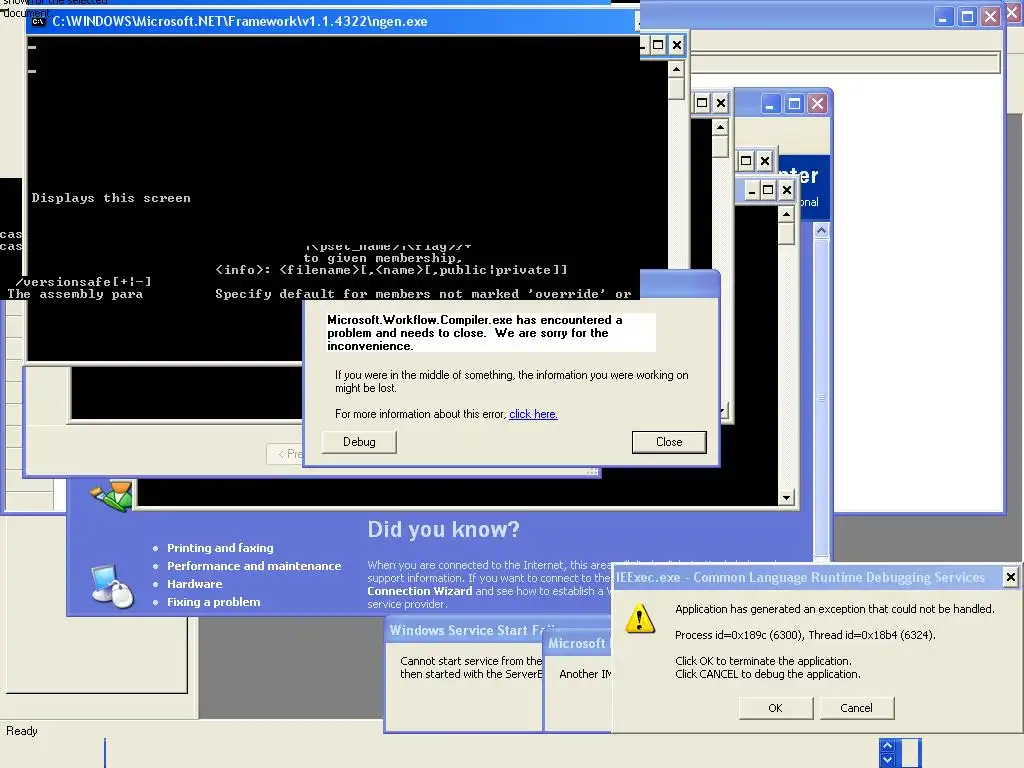Close the blue Help Center window with the red X
The image size is (1024, 768).
tap(818, 104)
